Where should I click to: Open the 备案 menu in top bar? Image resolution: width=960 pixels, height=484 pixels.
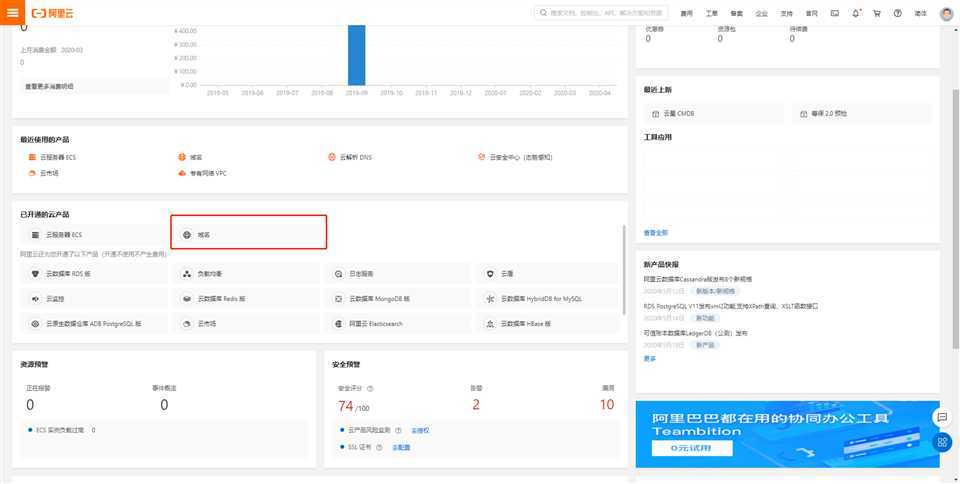[737, 13]
